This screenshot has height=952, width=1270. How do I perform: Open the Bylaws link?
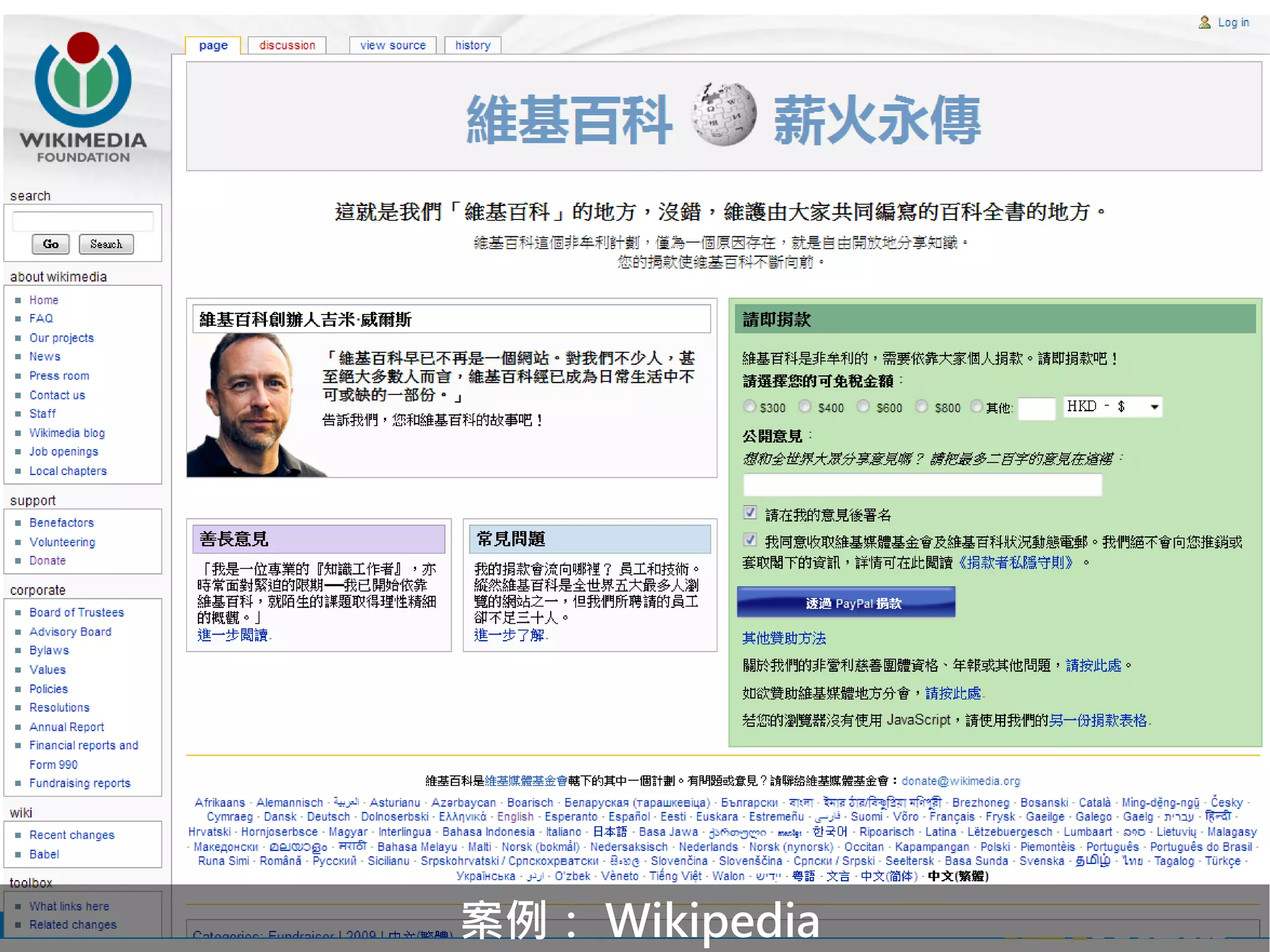(49, 651)
